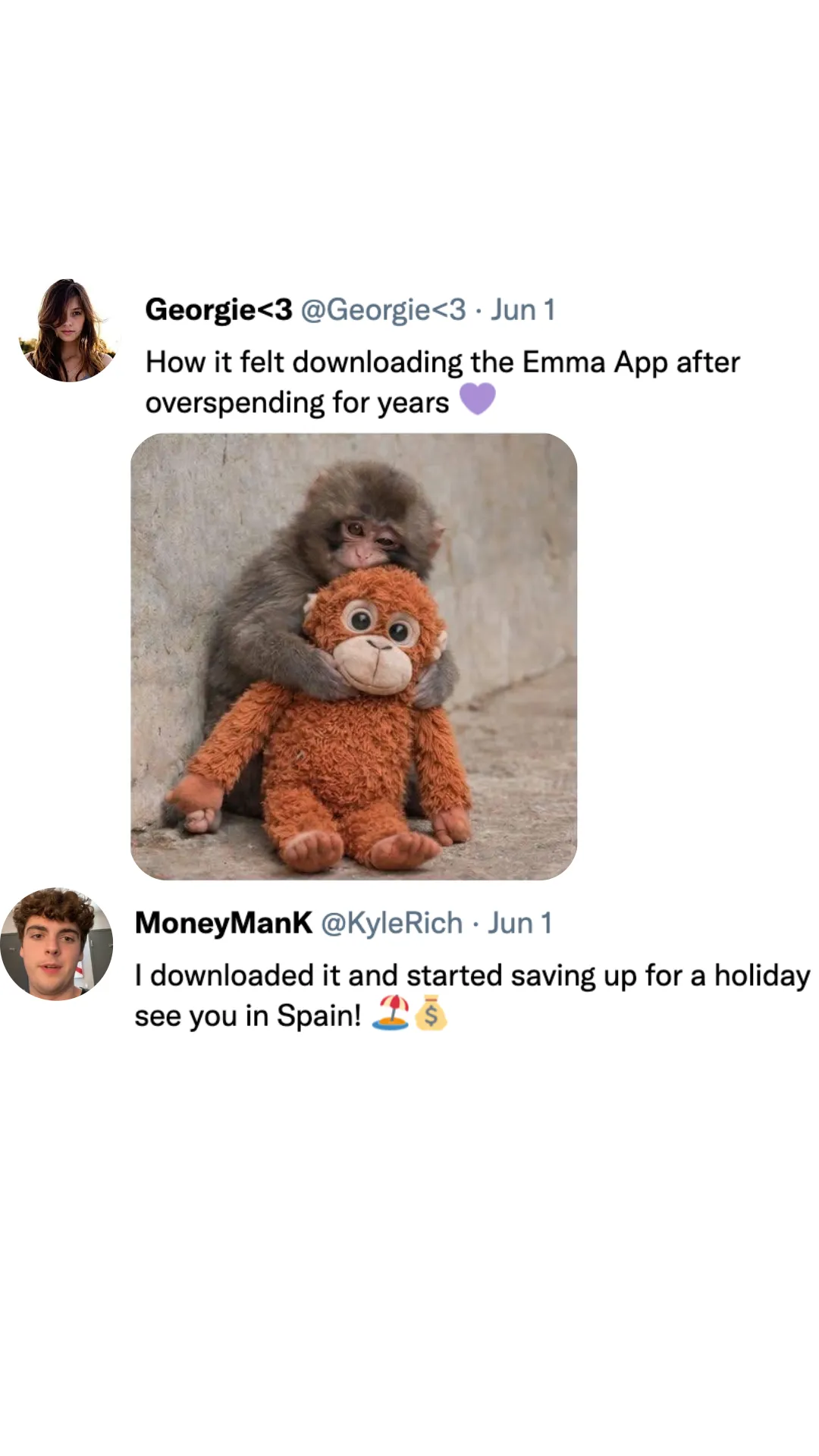The width and height of the screenshot is (819, 1456).
Task: Click the purple heart emoji
Action: coord(477,399)
